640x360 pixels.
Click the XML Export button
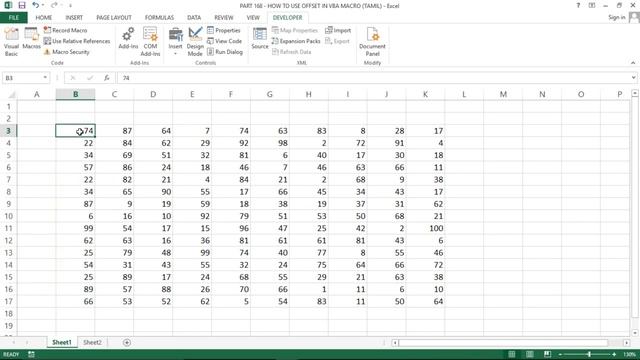coord(338,41)
